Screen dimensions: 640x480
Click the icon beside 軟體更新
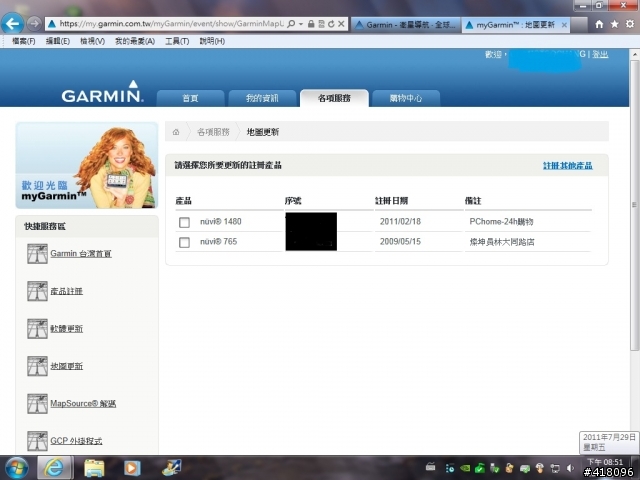[37, 329]
